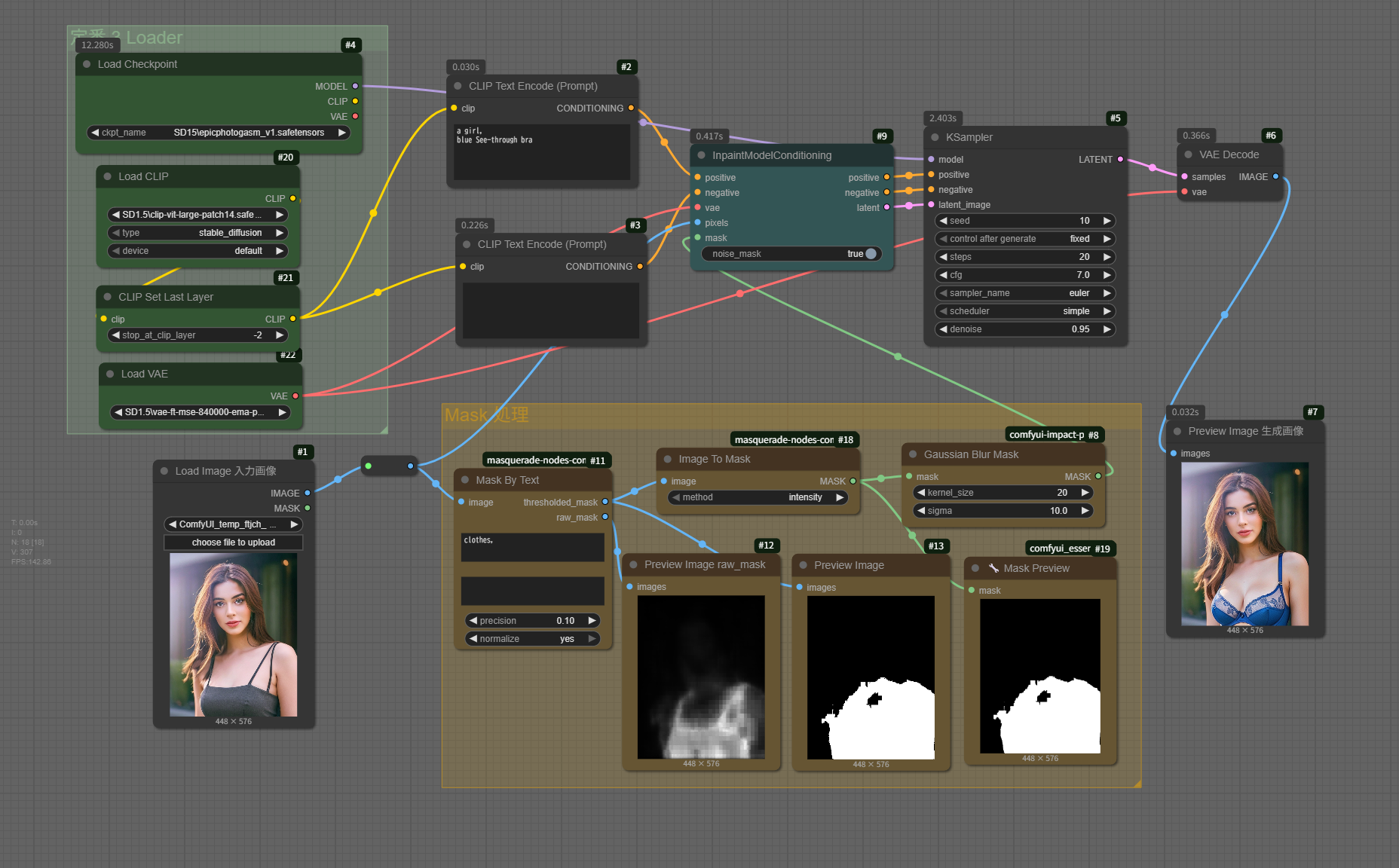The width and height of the screenshot is (1399, 868).
Task: Click the choose file to upload button
Action: point(233,542)
